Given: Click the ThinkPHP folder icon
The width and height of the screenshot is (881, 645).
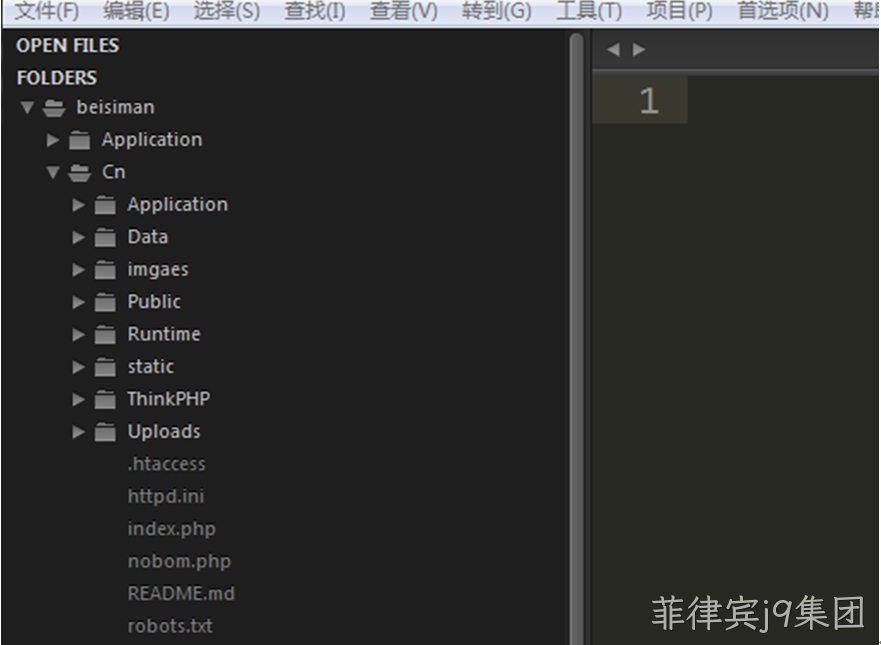Looking at the screenshot, I should click(105, 399).
